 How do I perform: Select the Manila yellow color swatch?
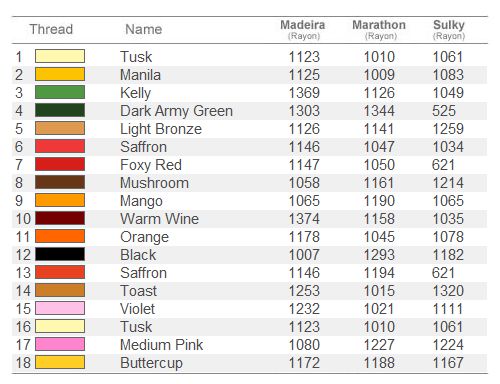pyautogui.click(x=60, y=74)
